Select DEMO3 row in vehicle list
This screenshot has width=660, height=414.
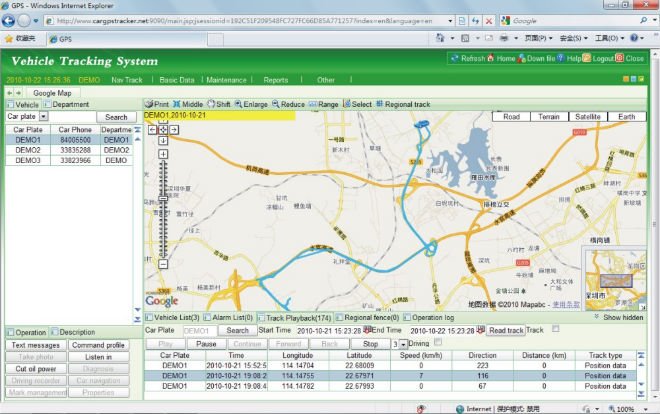coord(69,160)
